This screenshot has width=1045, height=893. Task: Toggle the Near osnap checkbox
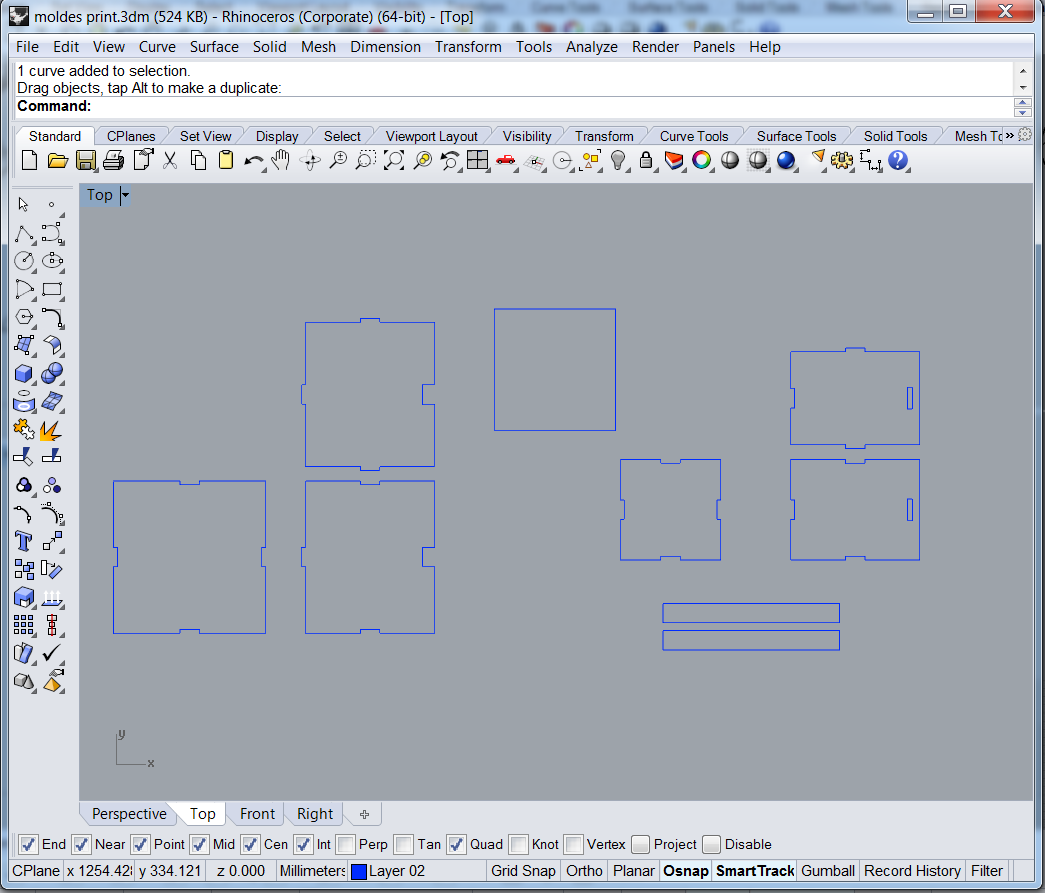(81, 844)
